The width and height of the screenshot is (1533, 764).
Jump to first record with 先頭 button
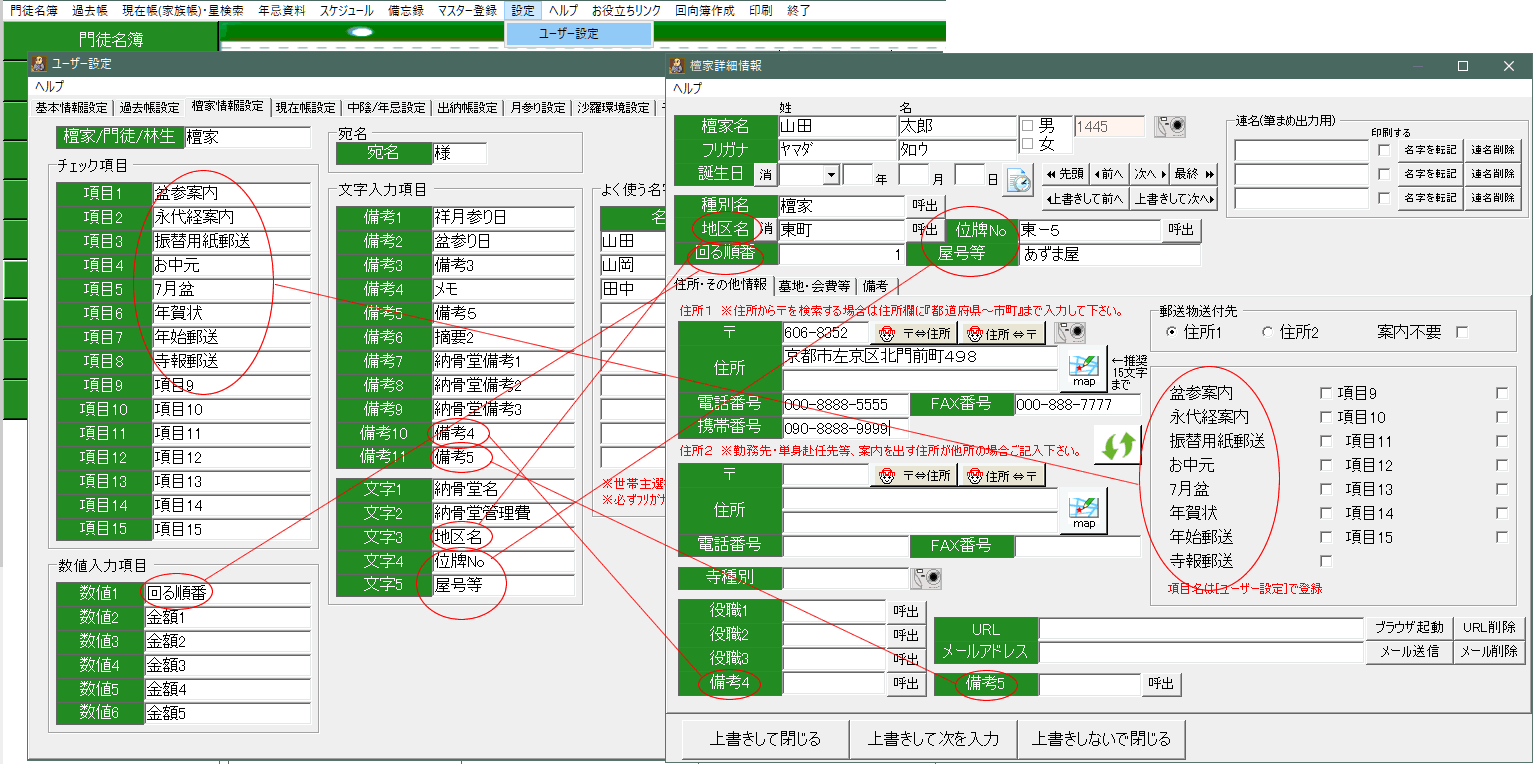(x=1064, y=173)
